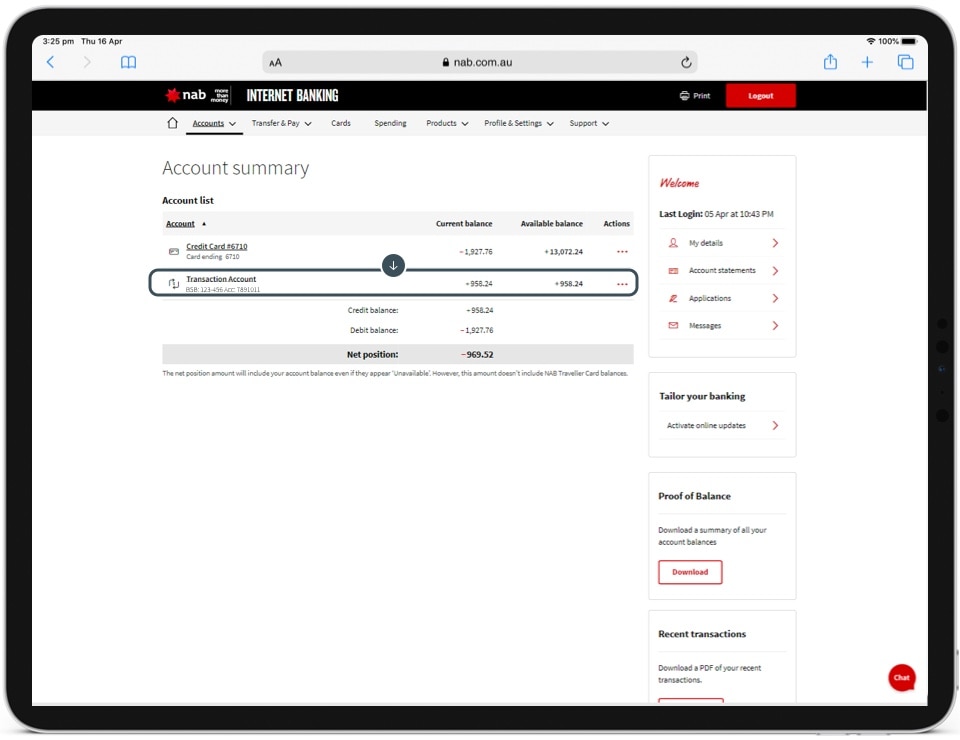The height and width of the screenshot is (740, 960).
Task: Open new Safari tab with plus icon
Action: [867, 62]
